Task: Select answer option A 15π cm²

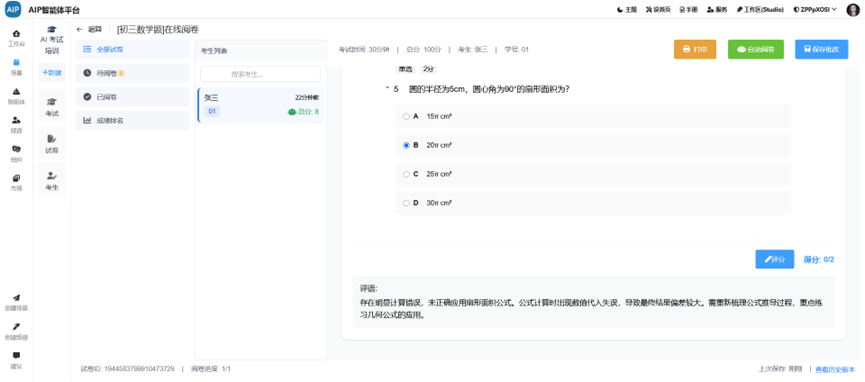Action: 593,116
